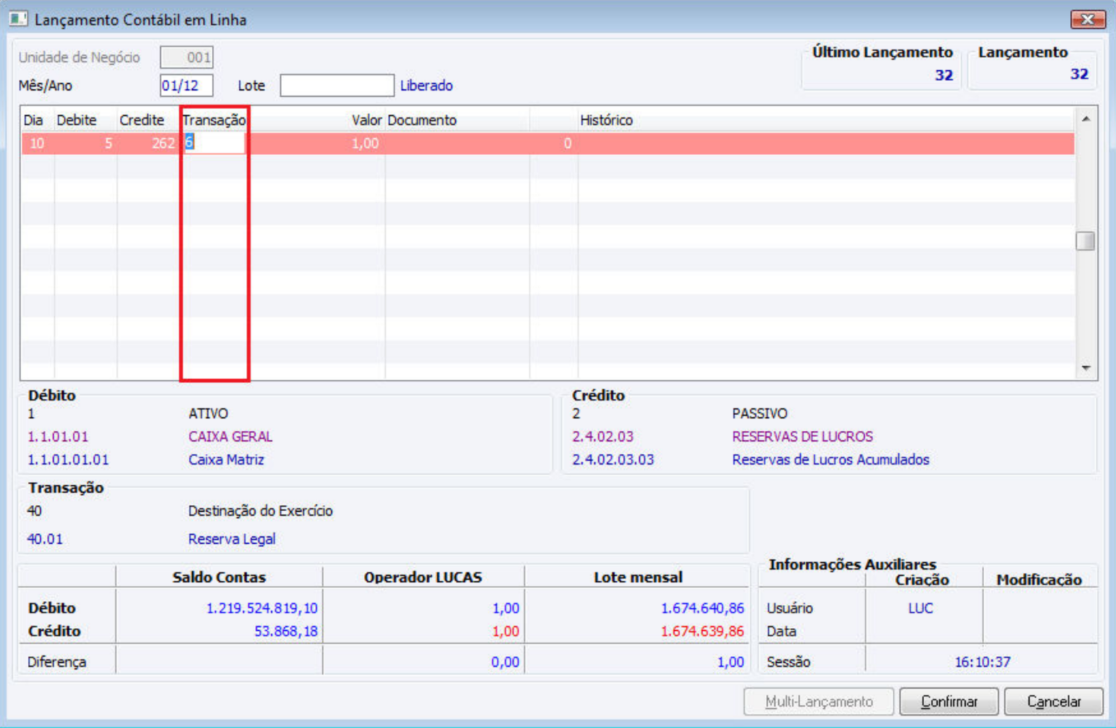This screenshot has width=1116, height=728.
Task: Click Operador LUCAS Diferença value 0,00
Action: tap(505, 663)
